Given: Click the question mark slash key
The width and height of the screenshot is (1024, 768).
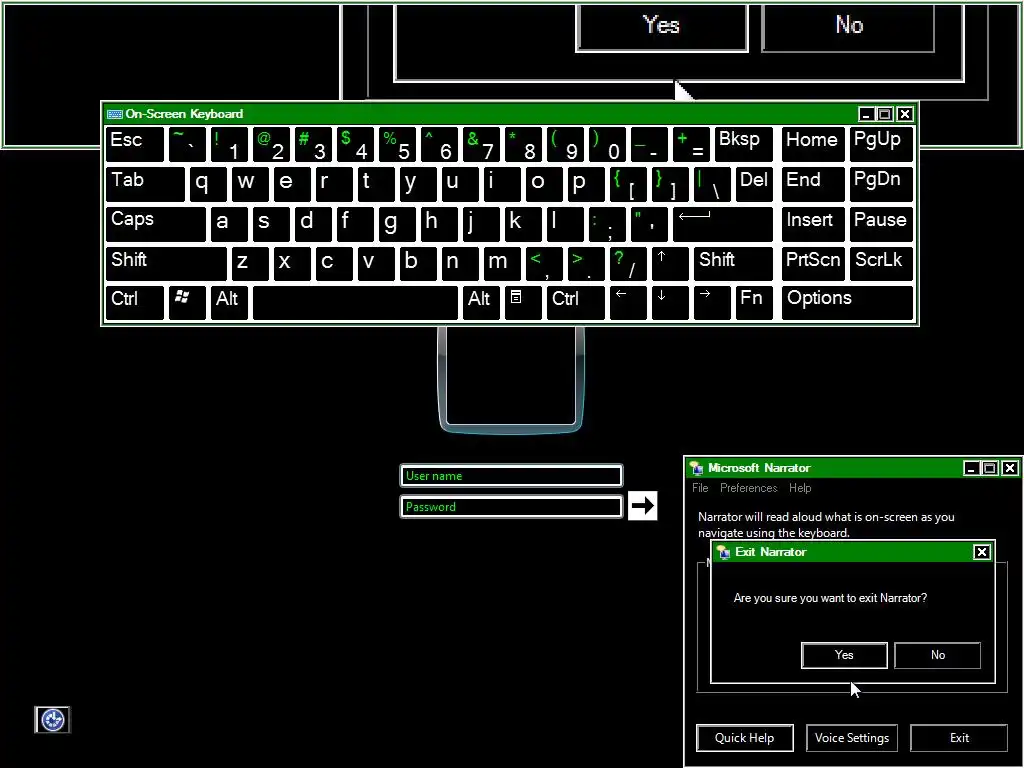Looking at the screenshot, I should [x=628, y=263].
